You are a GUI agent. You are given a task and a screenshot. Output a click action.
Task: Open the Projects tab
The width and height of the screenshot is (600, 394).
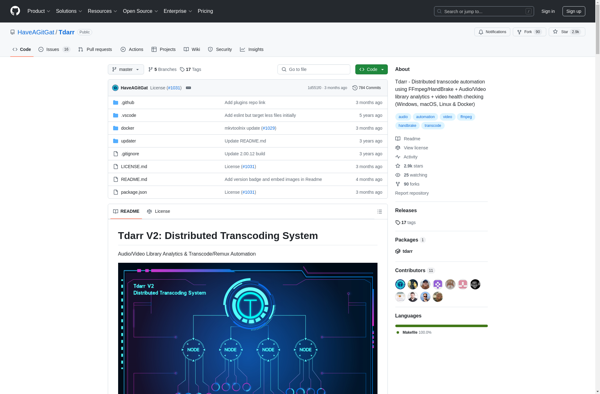pos(163,49)
